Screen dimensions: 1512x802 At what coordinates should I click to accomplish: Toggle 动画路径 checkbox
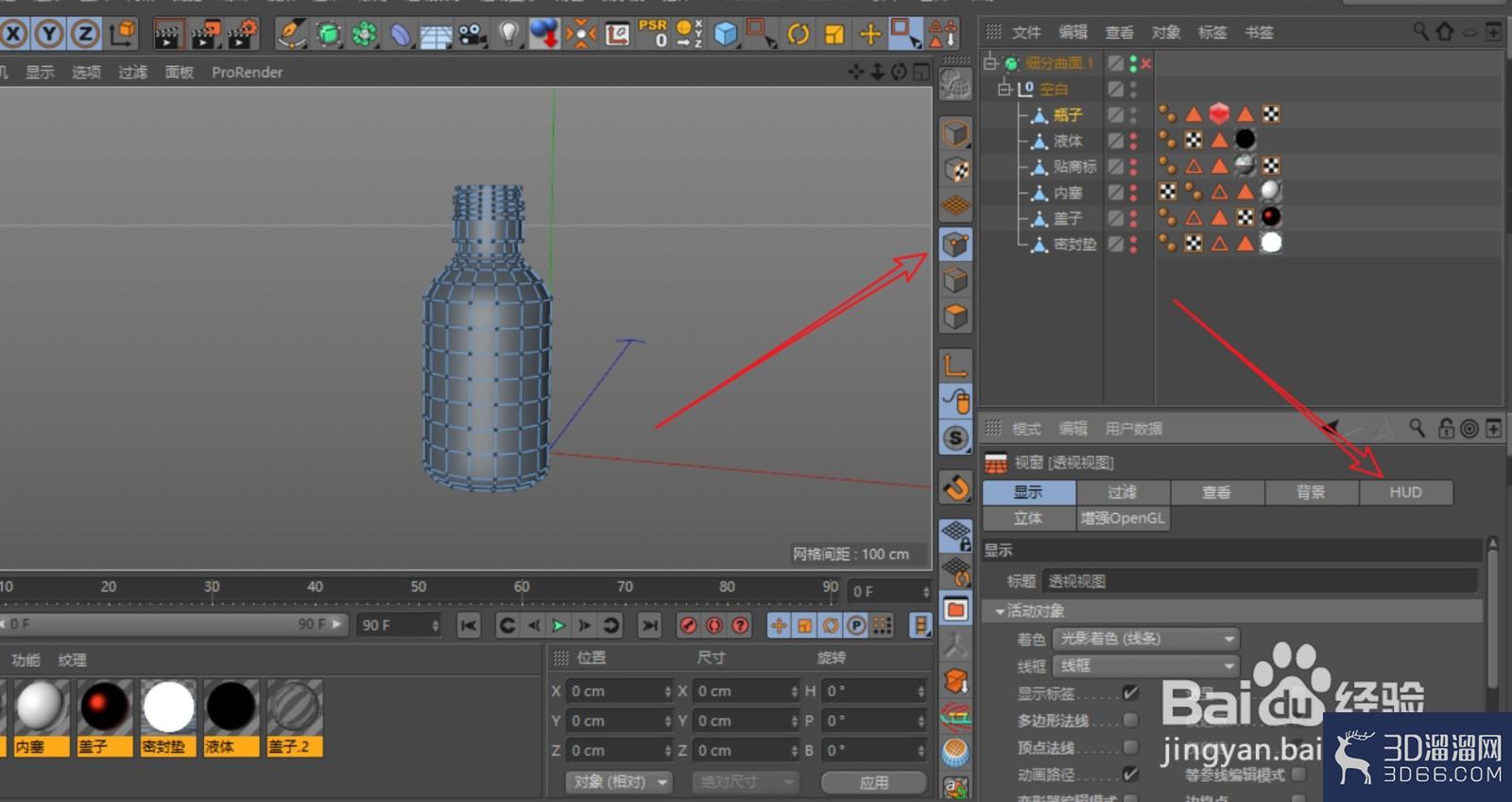1130,775
